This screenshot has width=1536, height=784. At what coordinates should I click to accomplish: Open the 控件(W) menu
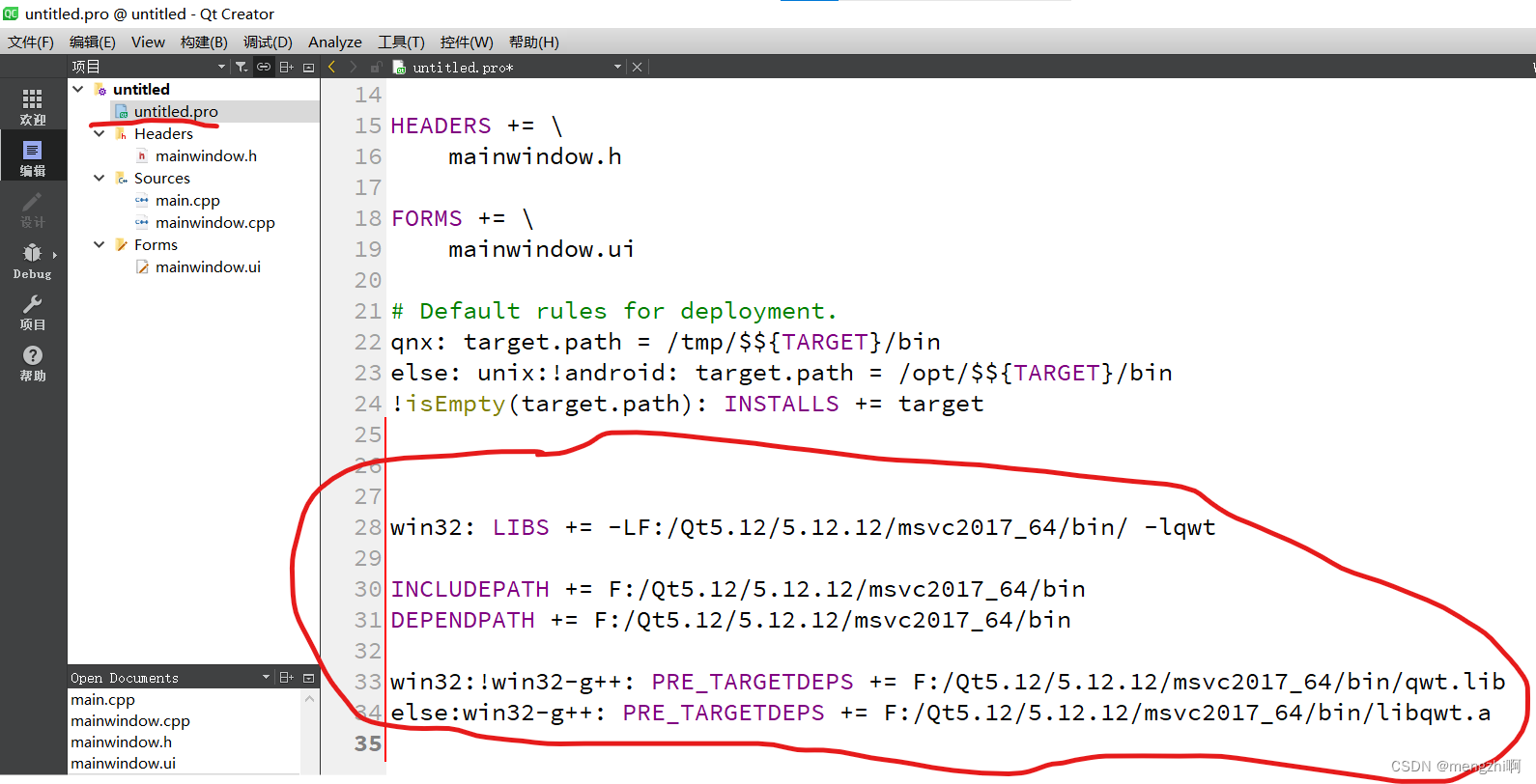pos(467,42)
